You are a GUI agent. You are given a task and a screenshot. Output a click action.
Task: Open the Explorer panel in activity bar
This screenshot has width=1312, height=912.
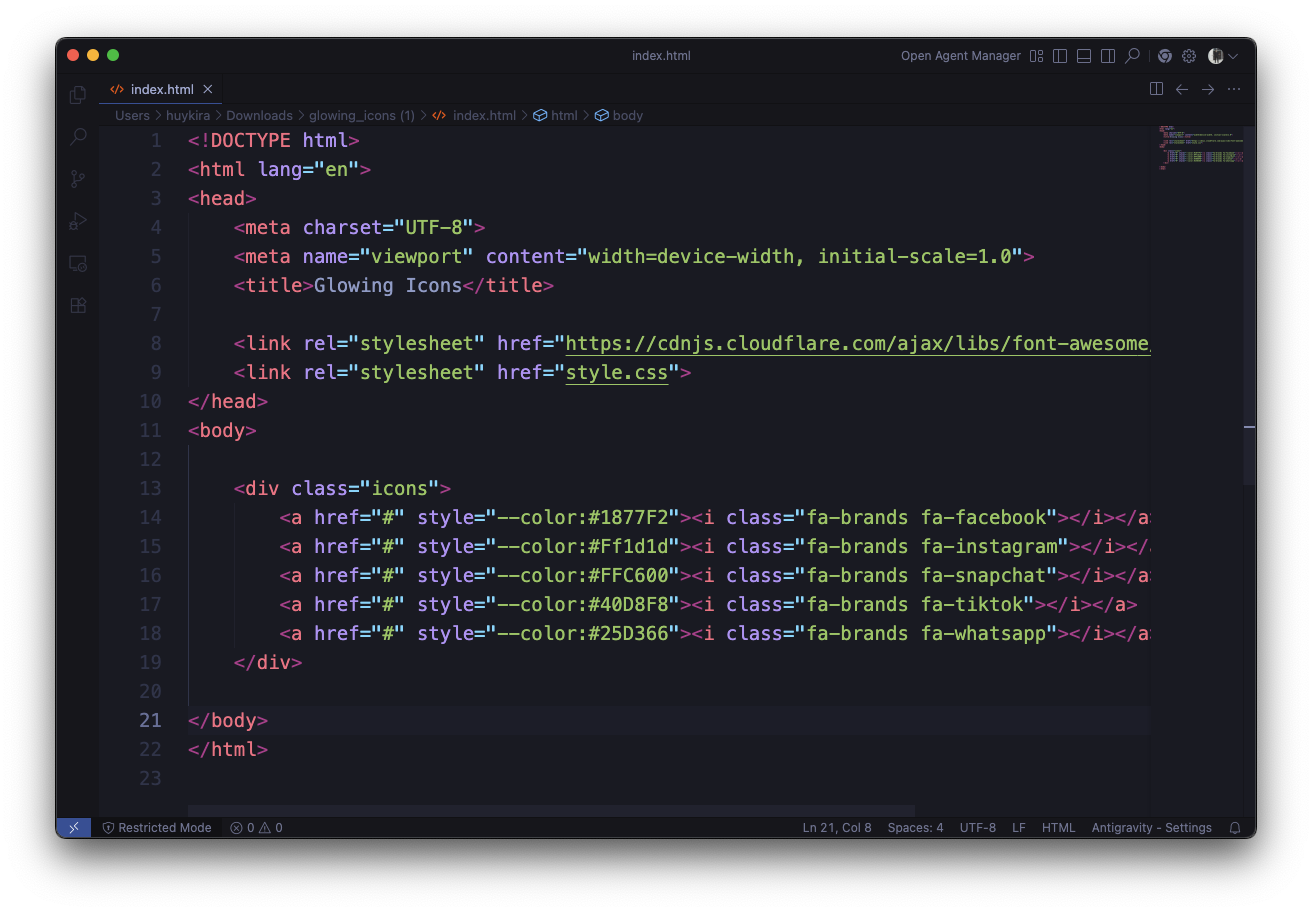click(78, 95)
